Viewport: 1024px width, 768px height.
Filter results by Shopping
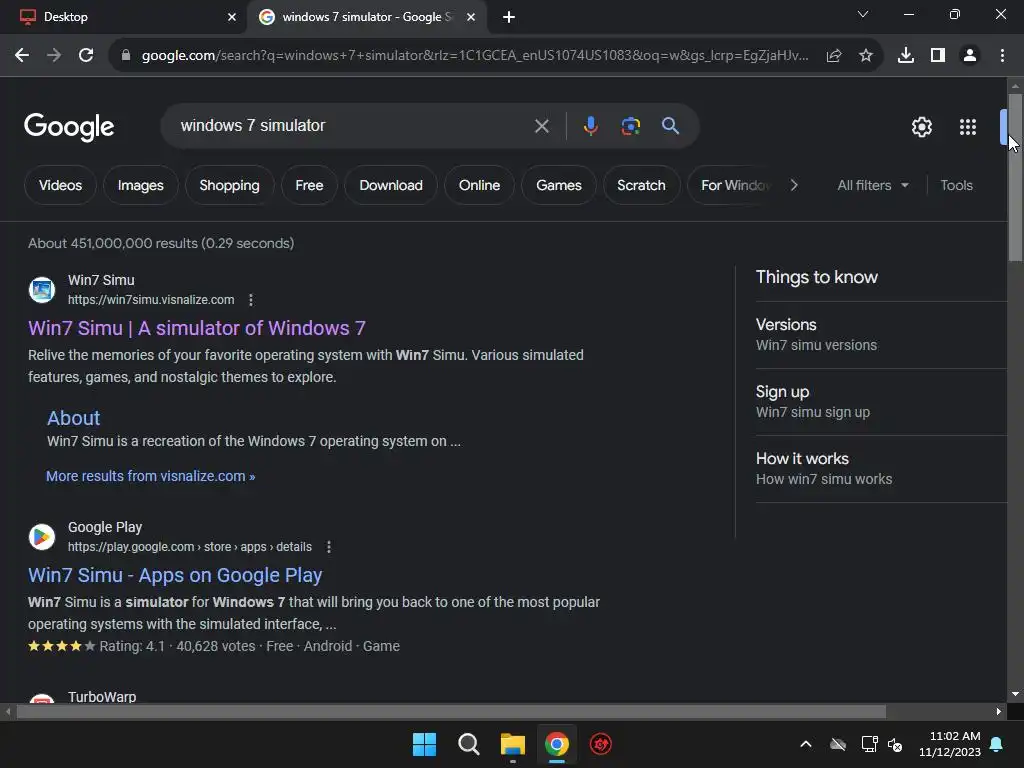tap(229, 185)
